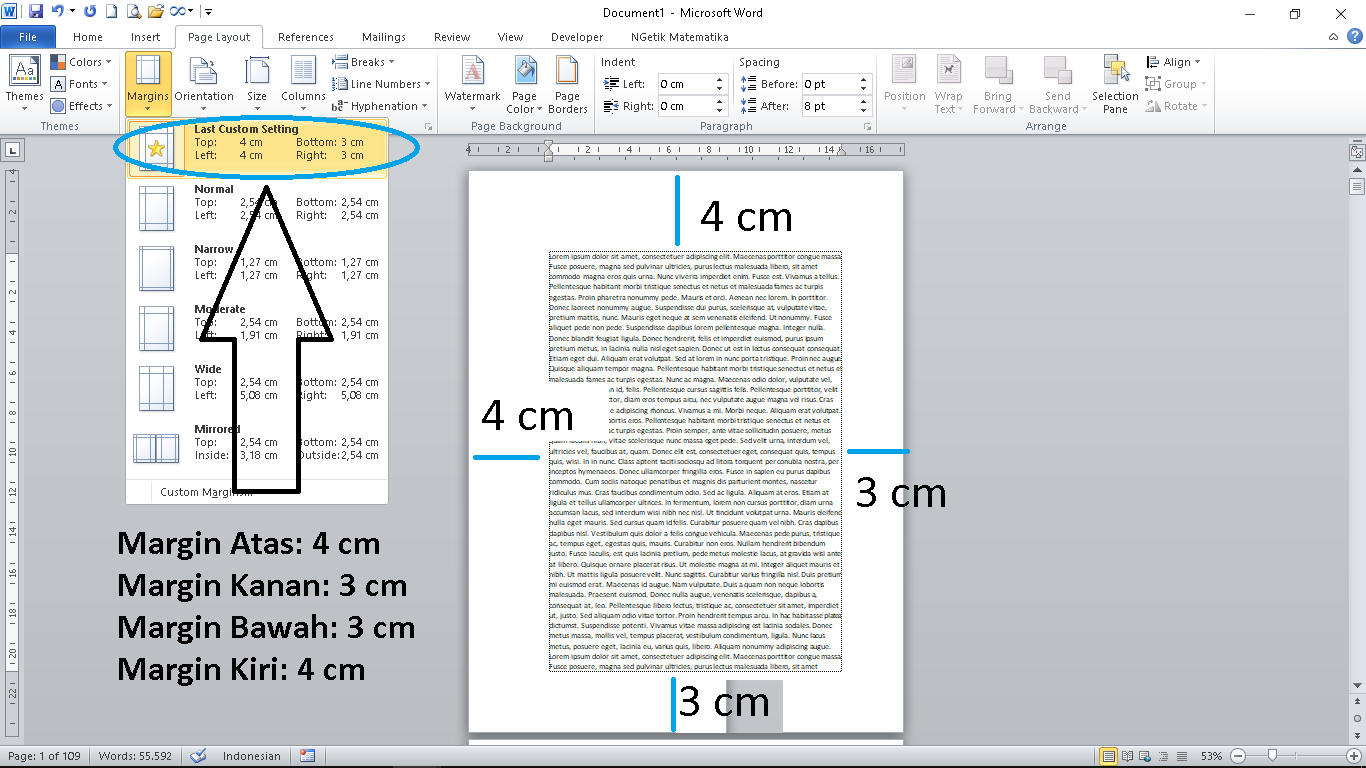The image size is (1366, 768).
Task: Click the Open folder icon in Quick Access
Action: (155, 12)
